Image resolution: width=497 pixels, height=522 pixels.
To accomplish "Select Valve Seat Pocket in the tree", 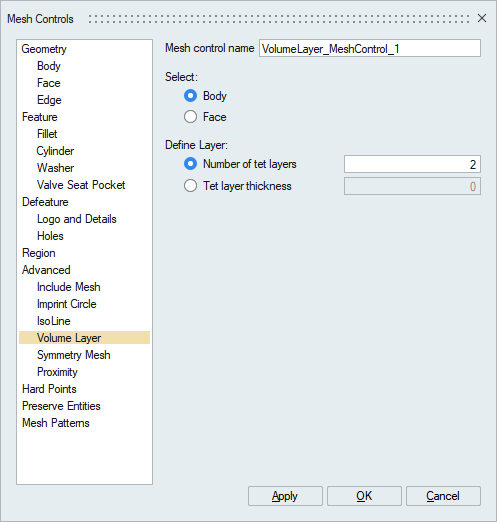I will tap(81, 185).
